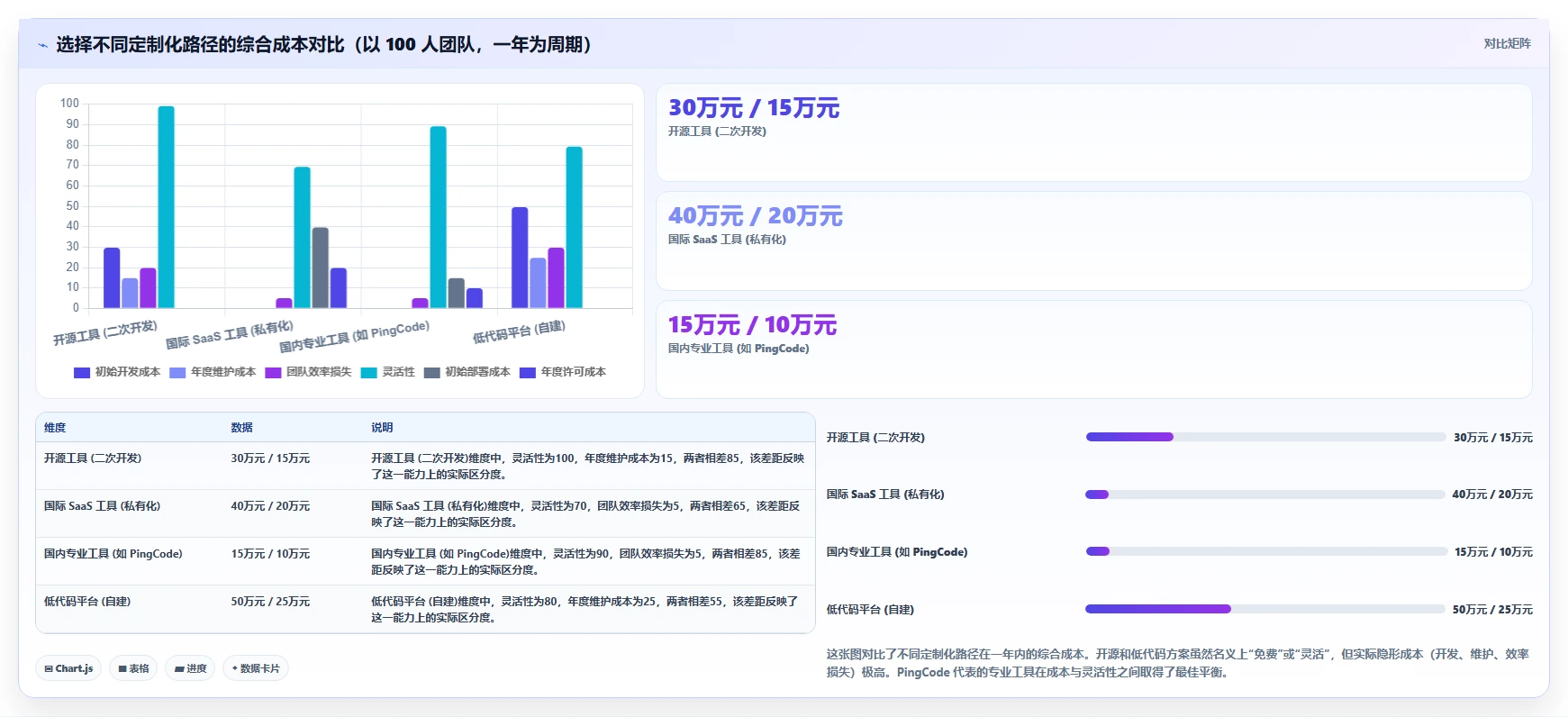Click the cyan 灵活性 bar for 国内专业工具

[438, 217]
